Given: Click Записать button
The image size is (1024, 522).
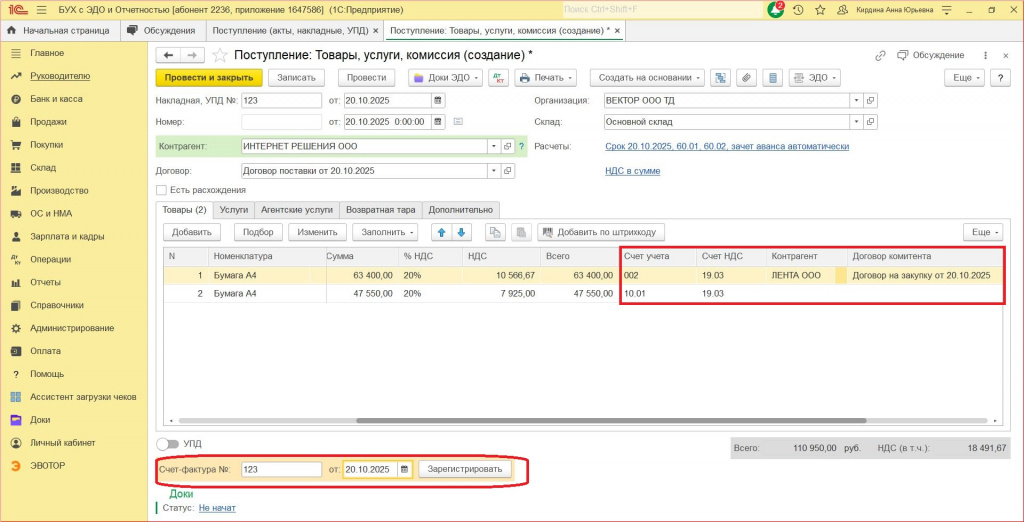Looking at the screenshot, I should [x=296, y=78].
